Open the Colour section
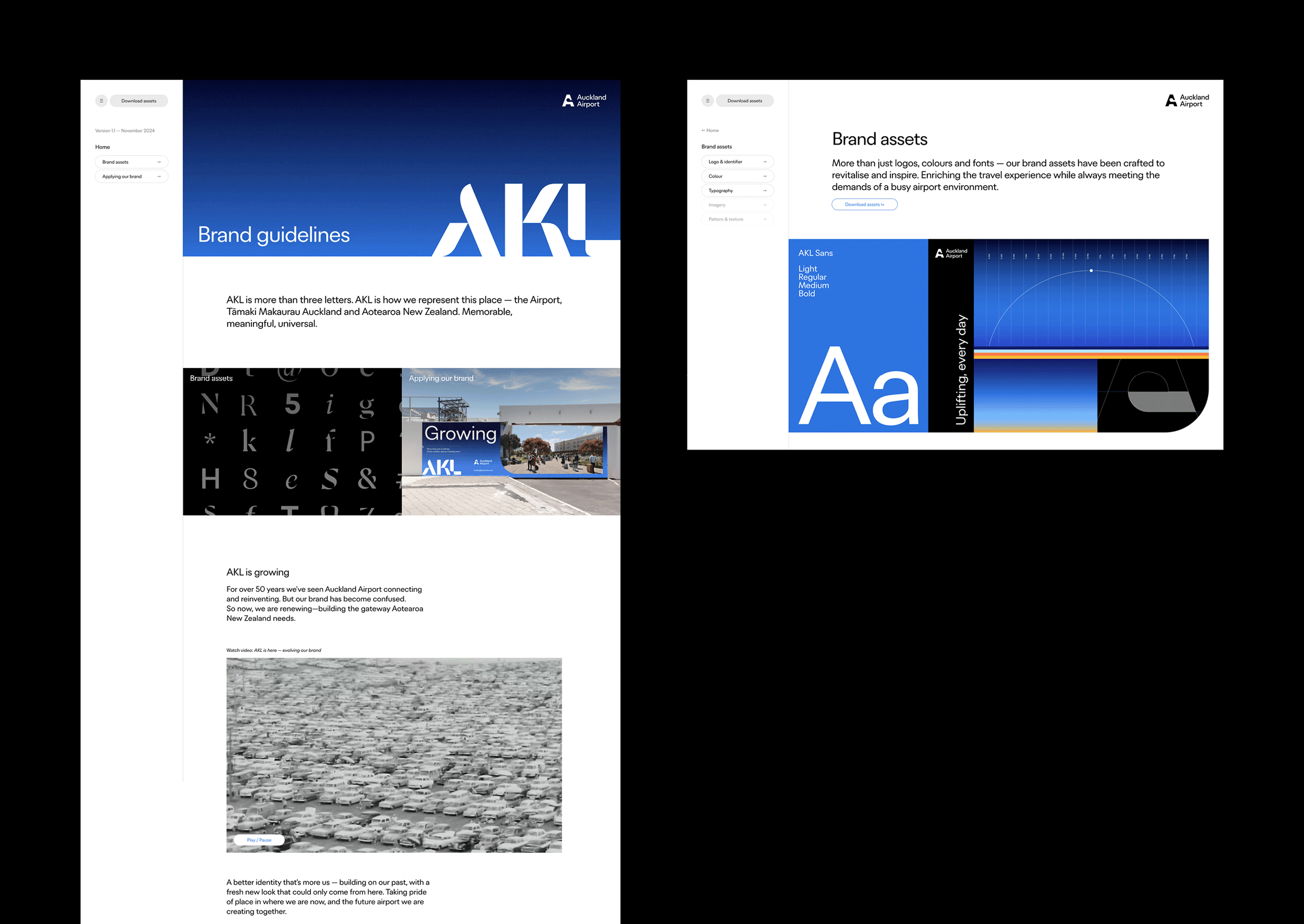Screen dimensions: 1304x924 [737, 176]
